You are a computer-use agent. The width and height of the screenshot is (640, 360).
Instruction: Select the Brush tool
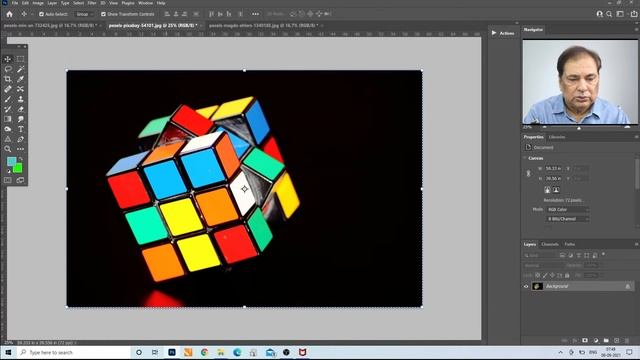pyautogui.click(x=8, y=99)
